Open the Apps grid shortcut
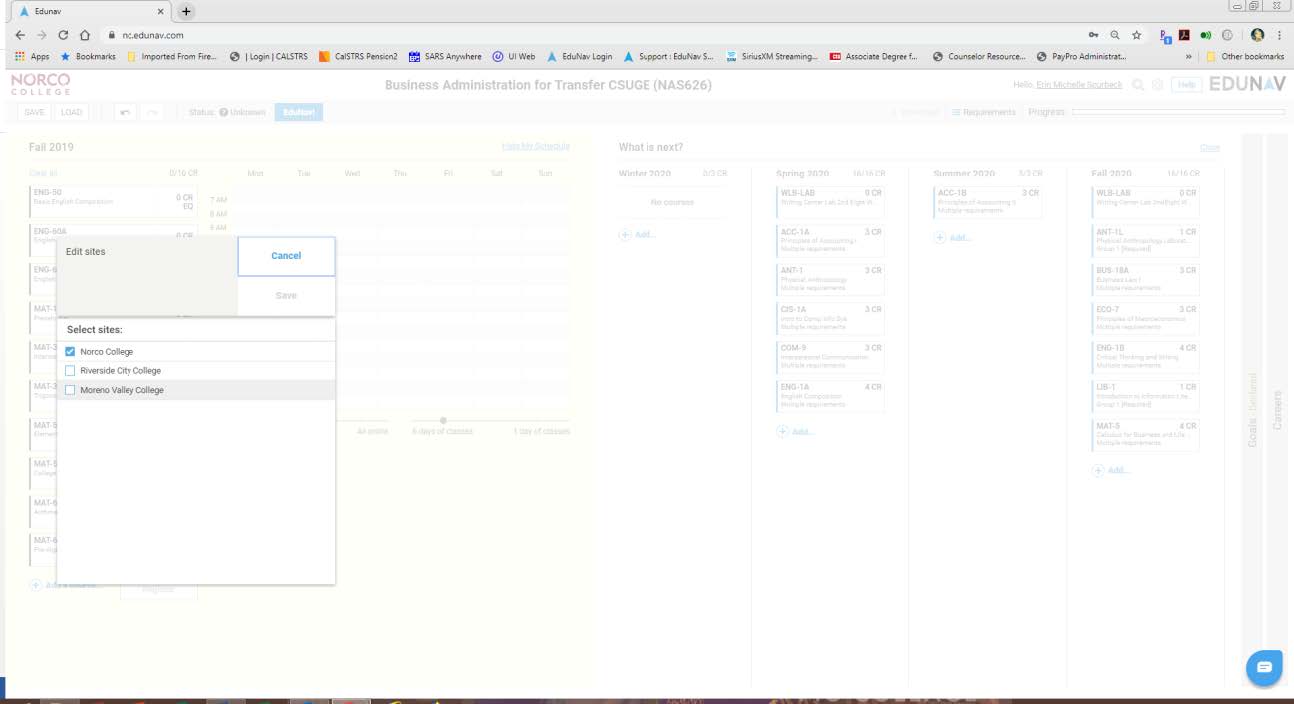The height and width of the screenshot is (704, 1294). (x=32, y=57)
